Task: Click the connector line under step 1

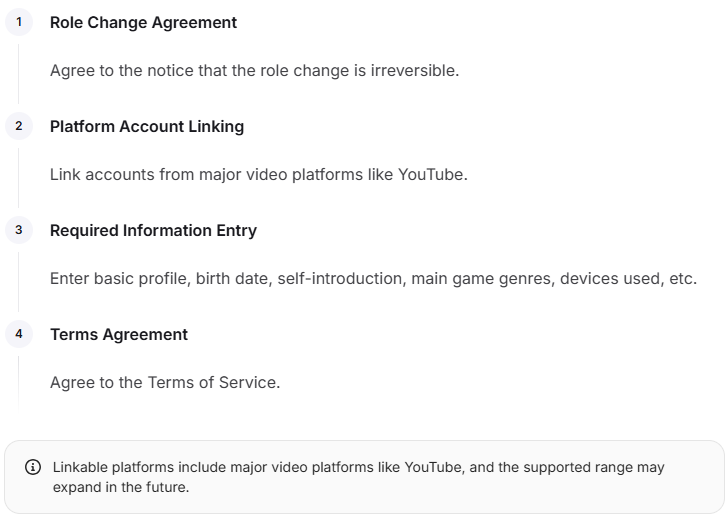Action: (x=19, y=74)
